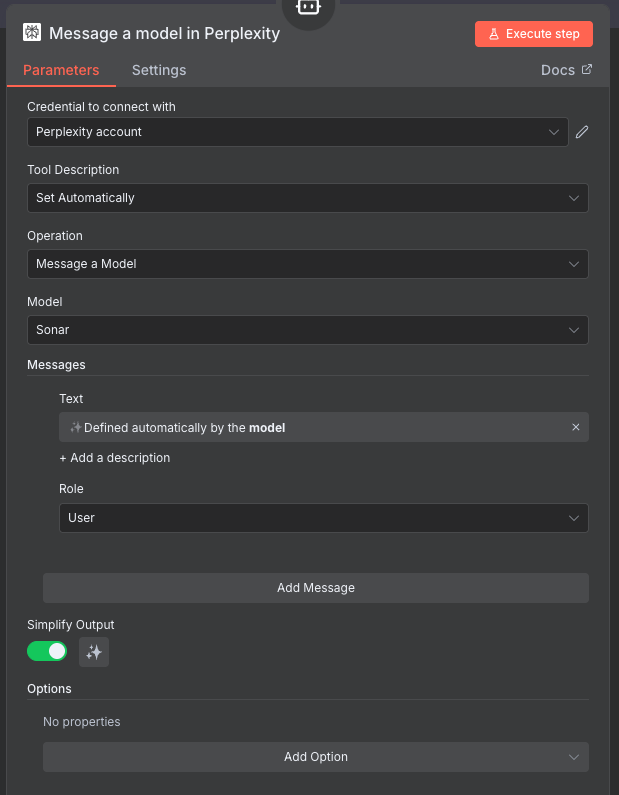
Task: Click the Execute step button
Action: tap(534, 34)
